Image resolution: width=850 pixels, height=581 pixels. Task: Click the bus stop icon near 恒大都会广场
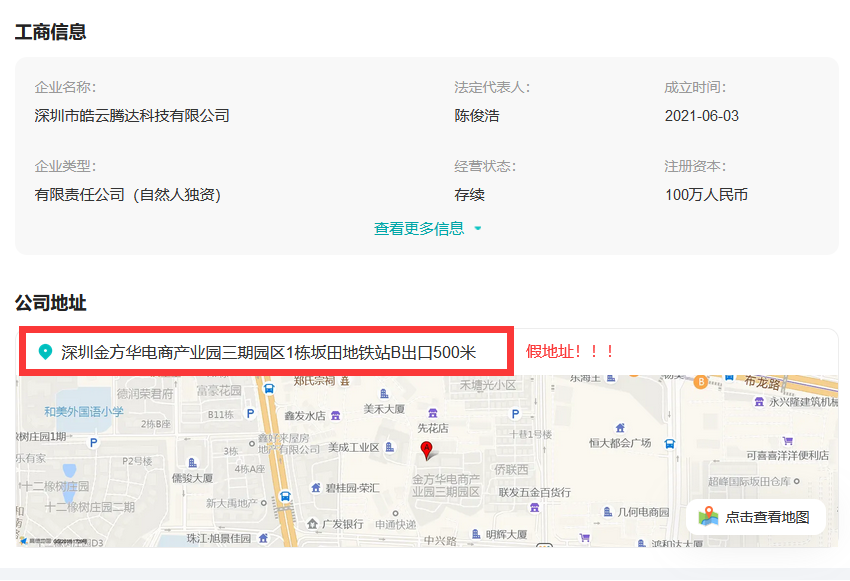669,443
